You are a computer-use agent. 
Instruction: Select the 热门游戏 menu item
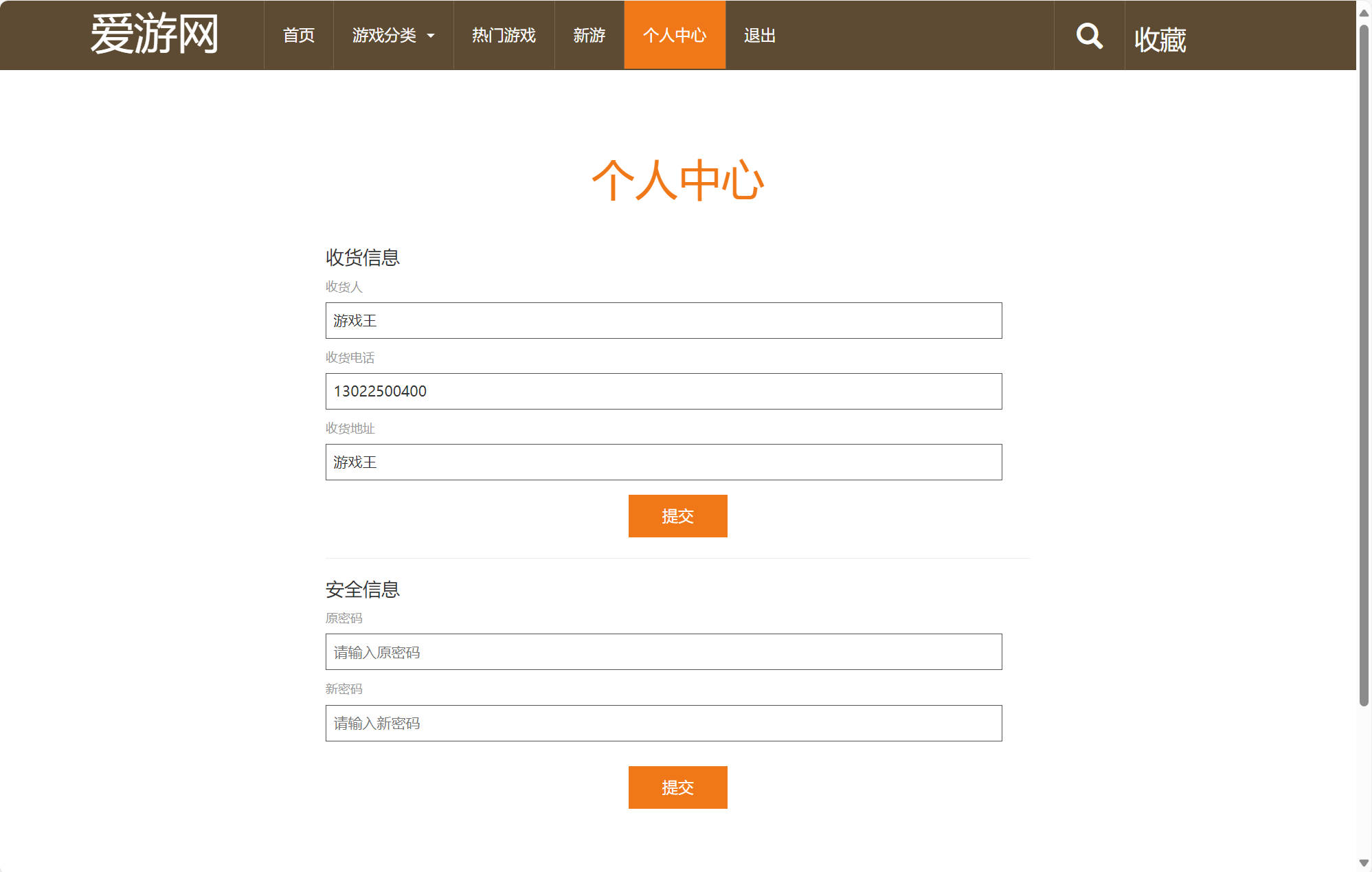[x=504, y=35]
